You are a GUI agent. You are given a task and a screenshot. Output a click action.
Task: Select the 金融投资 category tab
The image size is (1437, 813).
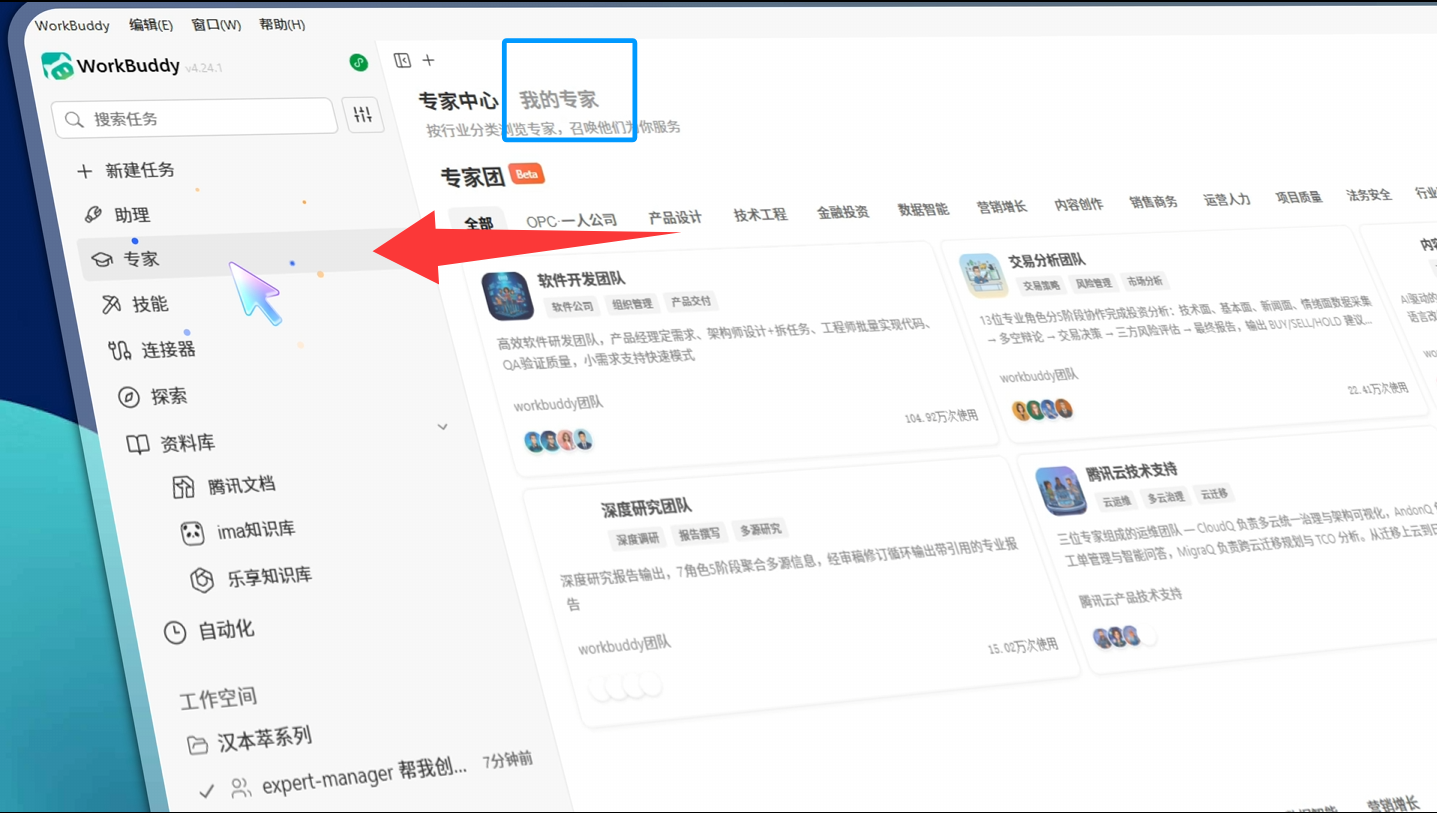[843, 211]
